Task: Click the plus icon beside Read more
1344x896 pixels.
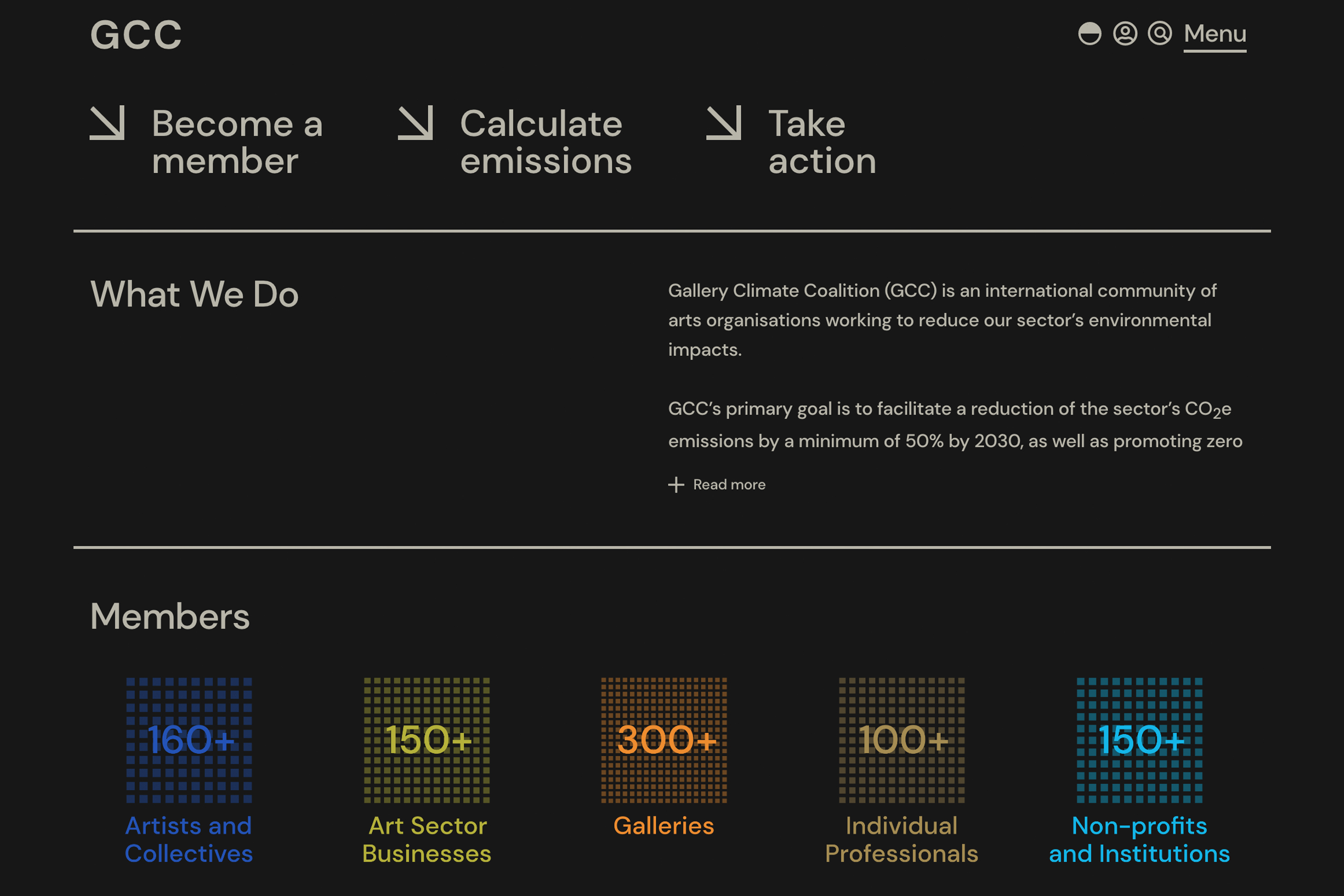Action: pyautogui.click(x=676, y=484)
